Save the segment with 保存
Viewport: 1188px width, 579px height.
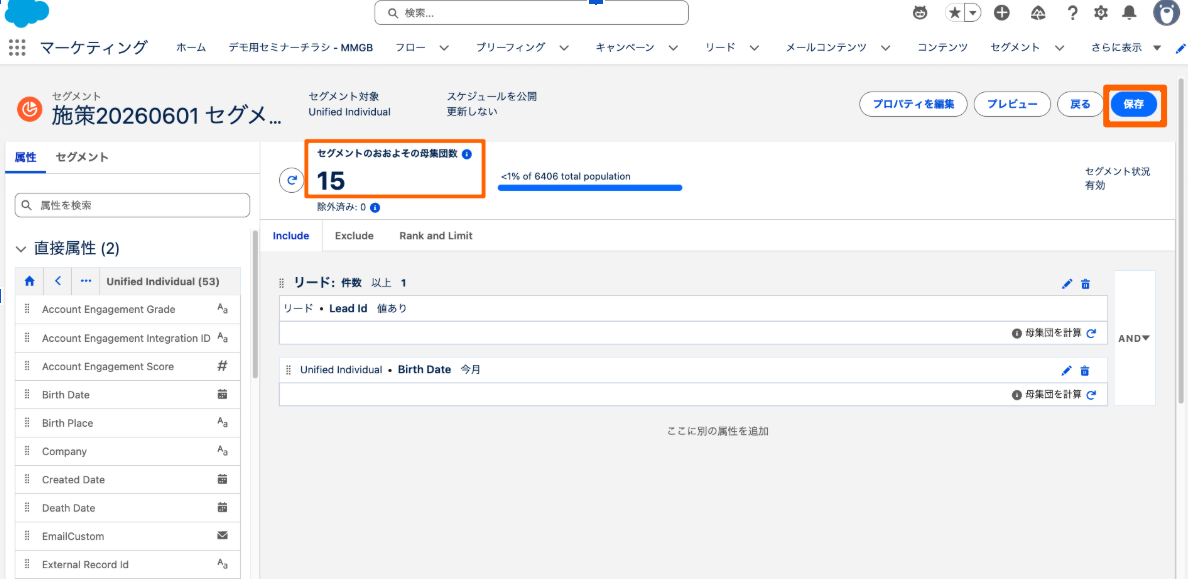1134,104
